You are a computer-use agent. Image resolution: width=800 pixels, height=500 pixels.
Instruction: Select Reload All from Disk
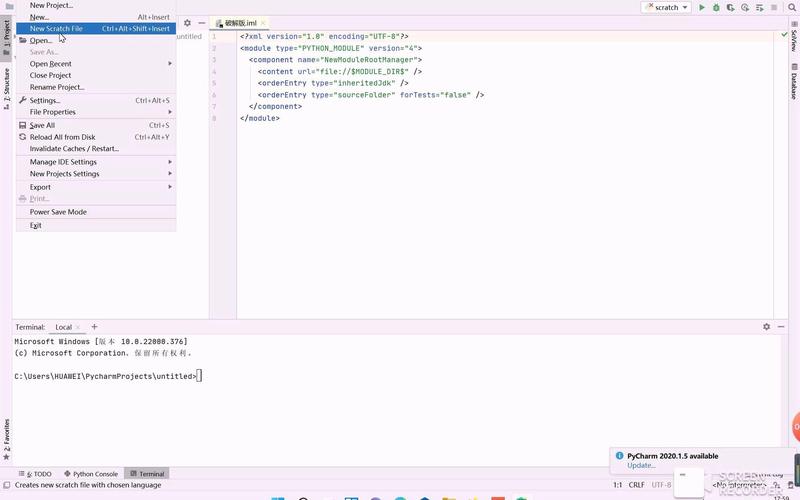pyautogui.click(x=96, y=137)
